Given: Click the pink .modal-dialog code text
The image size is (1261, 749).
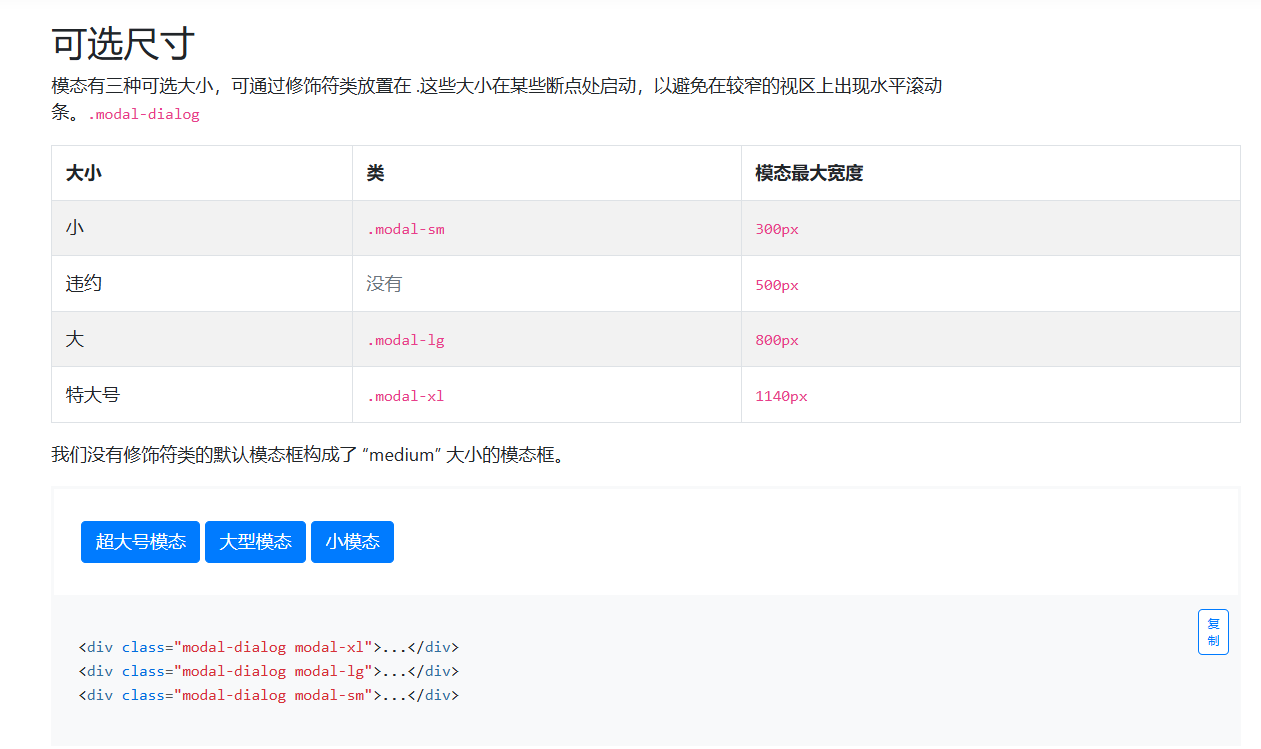Looking at the screenshot, I should 144,114.
